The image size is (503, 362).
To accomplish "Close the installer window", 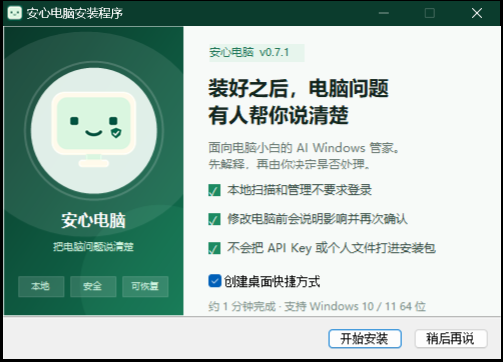I will click(477, 13).
